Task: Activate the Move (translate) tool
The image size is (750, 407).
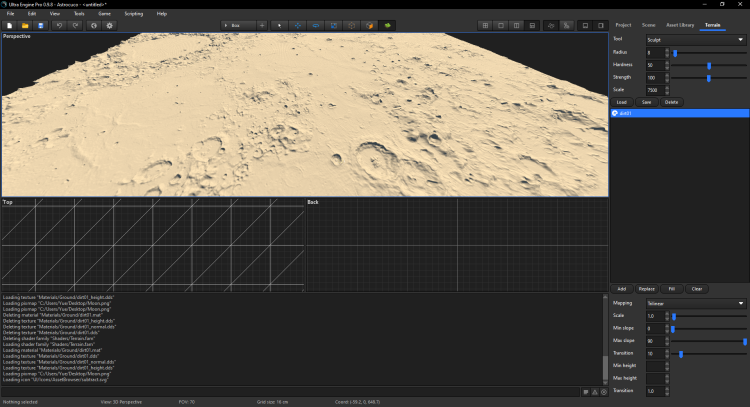Action: tap(298, 24)
